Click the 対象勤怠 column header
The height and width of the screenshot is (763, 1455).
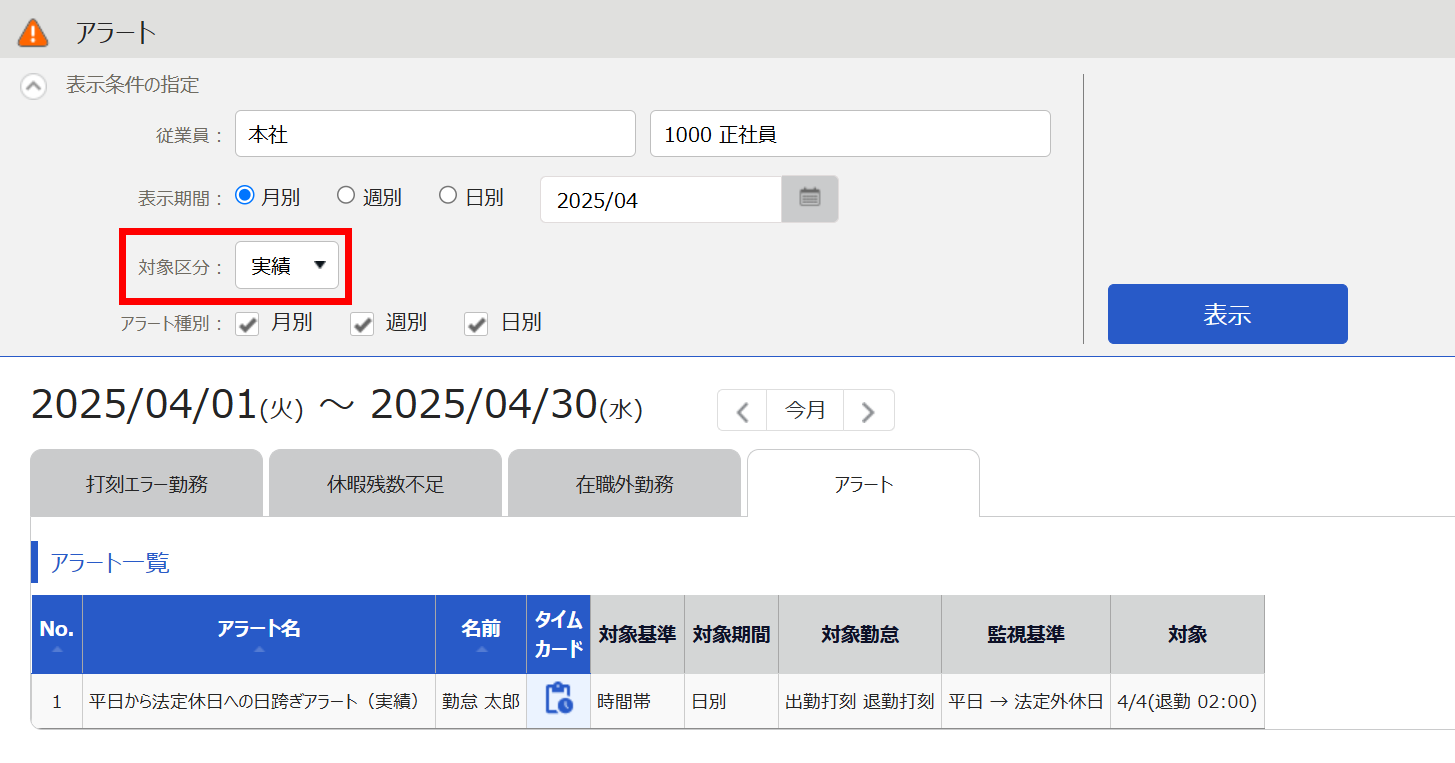click(x=860, y=634)
